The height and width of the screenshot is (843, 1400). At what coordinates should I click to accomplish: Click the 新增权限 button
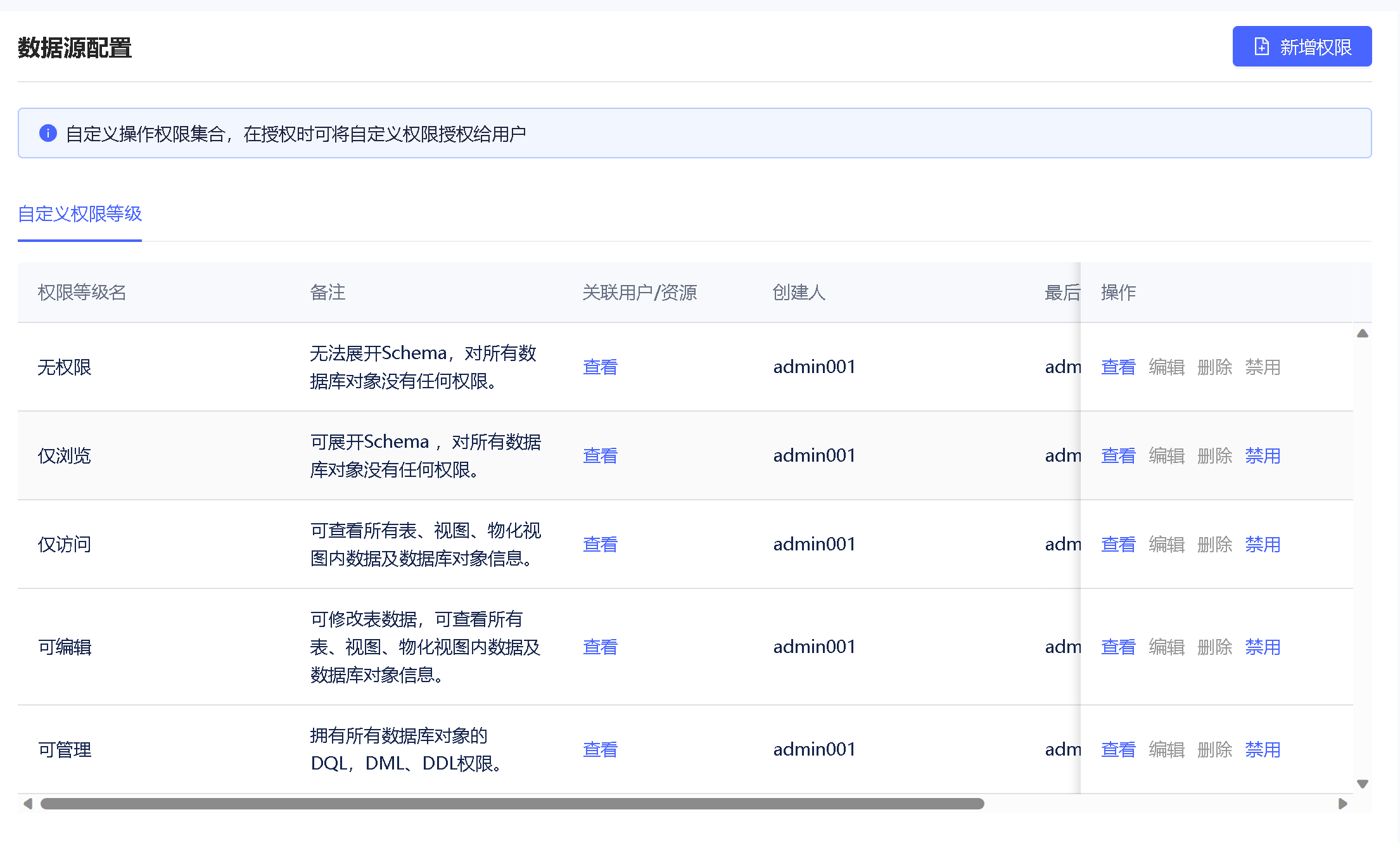(x=1302, y=46)
